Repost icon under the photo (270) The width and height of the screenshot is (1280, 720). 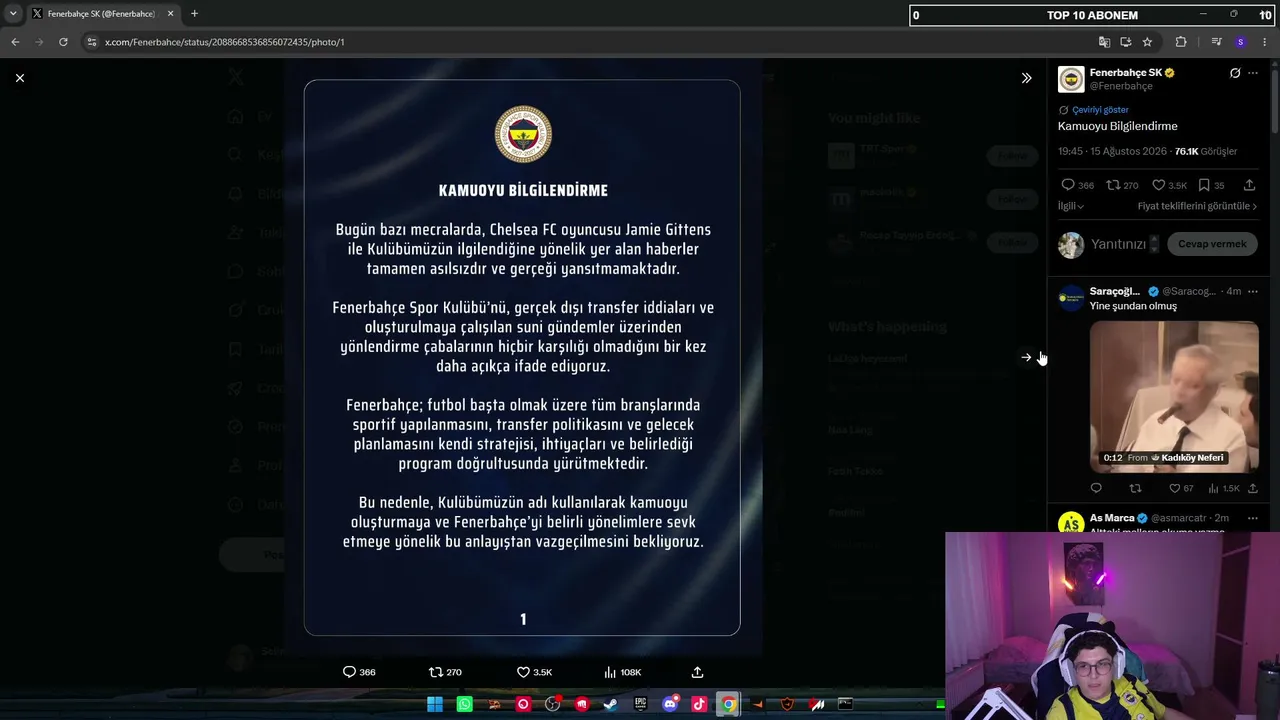click(435, 672)
